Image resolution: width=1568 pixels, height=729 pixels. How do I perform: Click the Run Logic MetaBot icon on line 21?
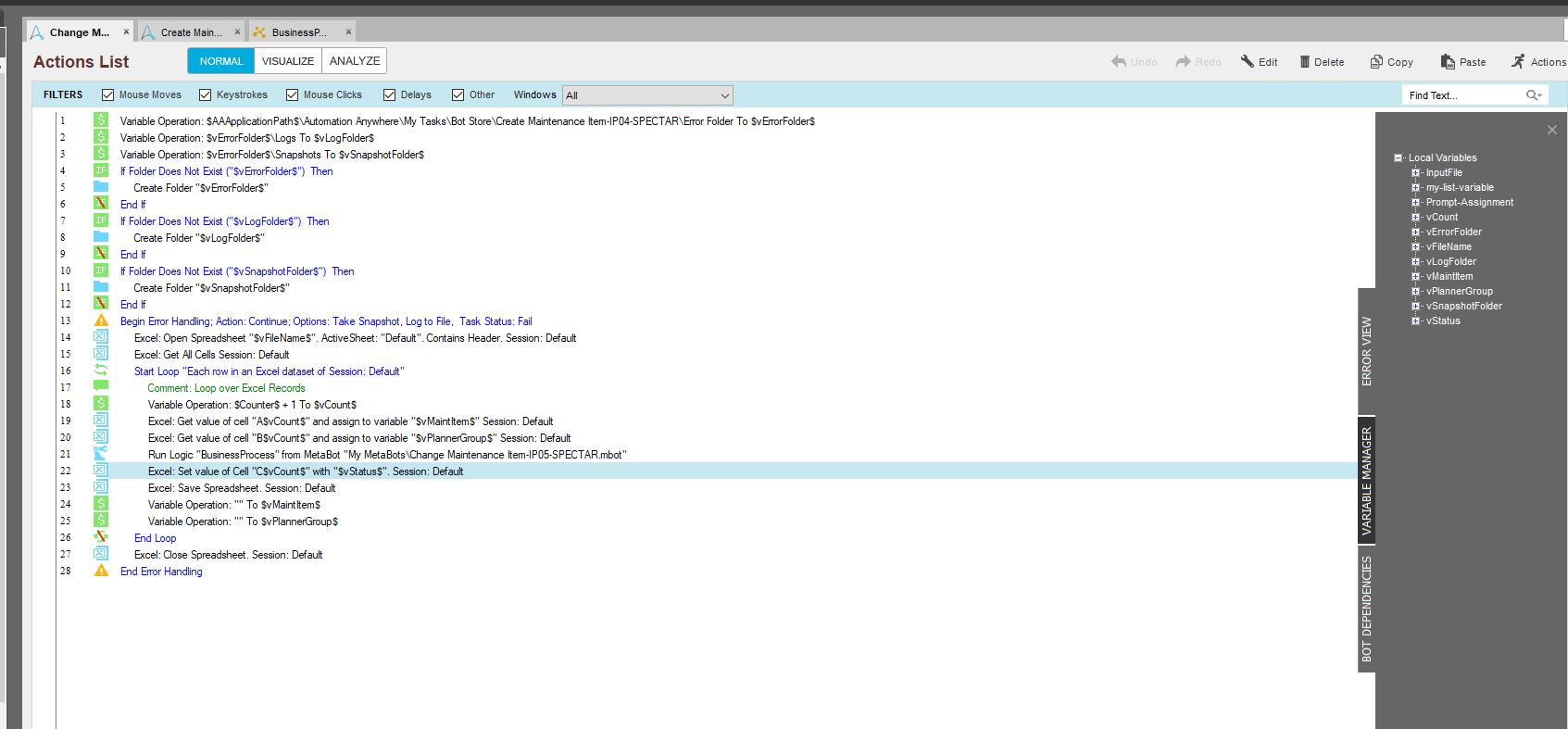101,454
